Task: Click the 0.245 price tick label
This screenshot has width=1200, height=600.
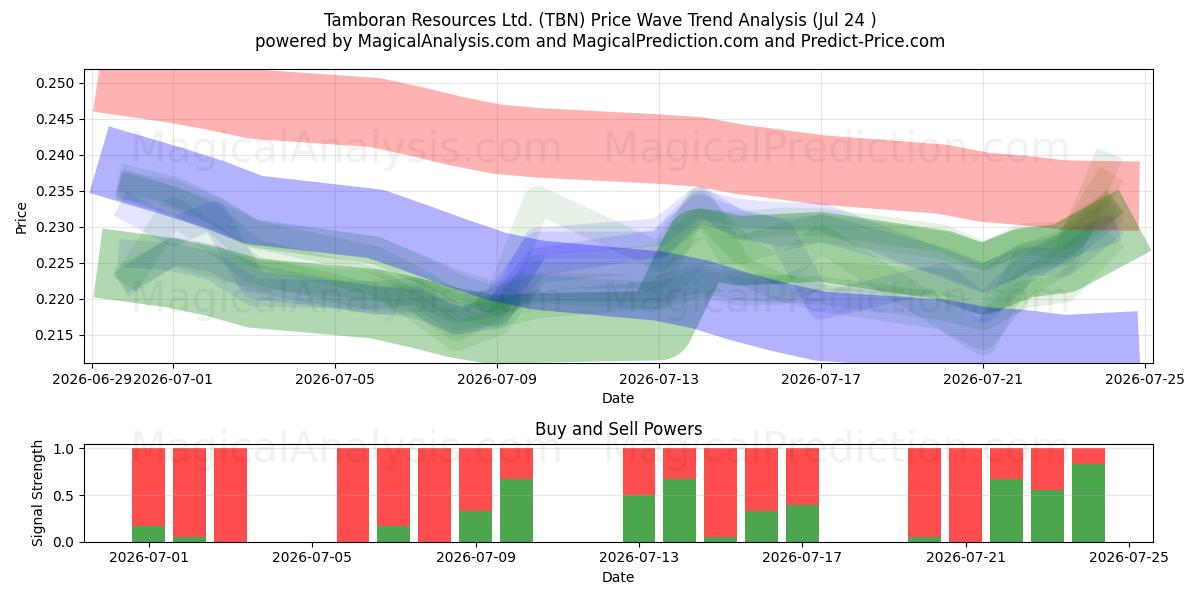Action: pyautogui.click(x=57, y=119)
